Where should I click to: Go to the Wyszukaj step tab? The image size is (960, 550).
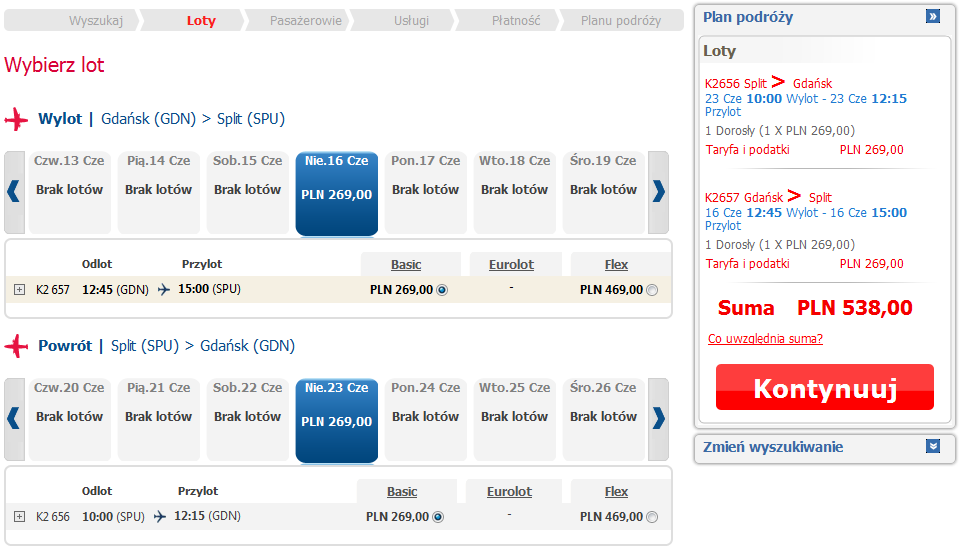click(x=97, y=21)
